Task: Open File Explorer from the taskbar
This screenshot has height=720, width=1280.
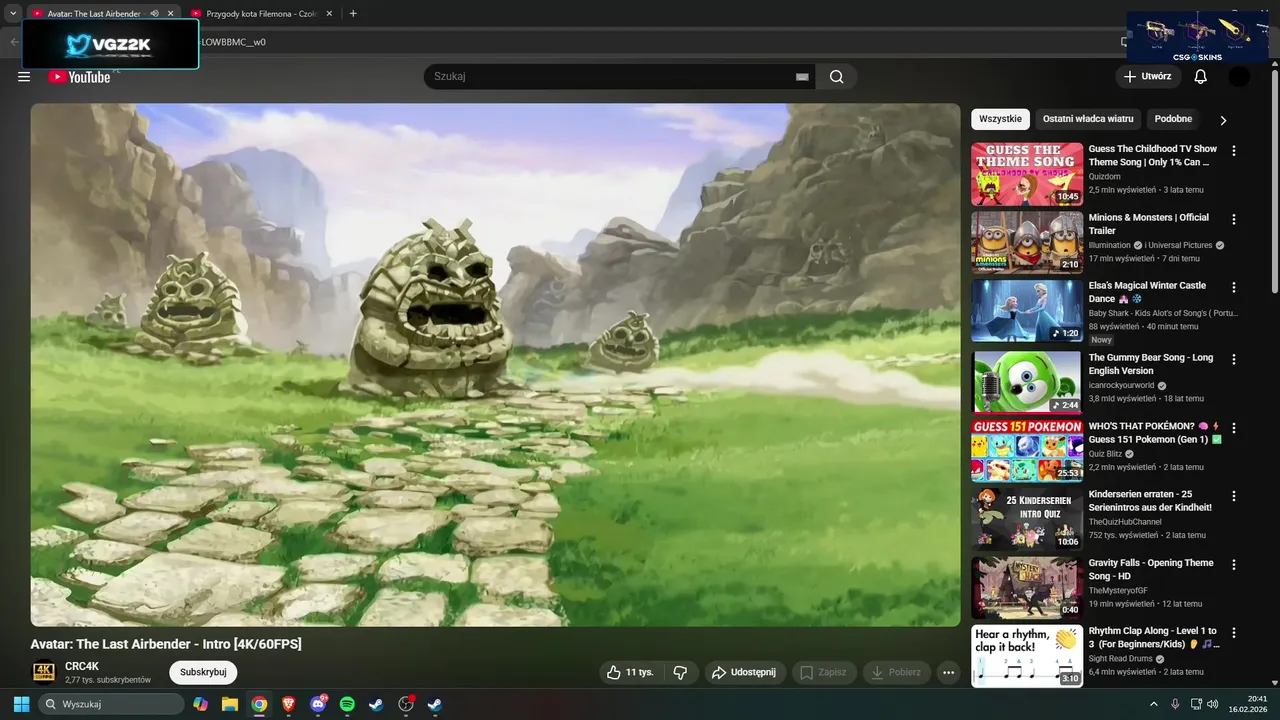Action: click(x=230, y=704)
